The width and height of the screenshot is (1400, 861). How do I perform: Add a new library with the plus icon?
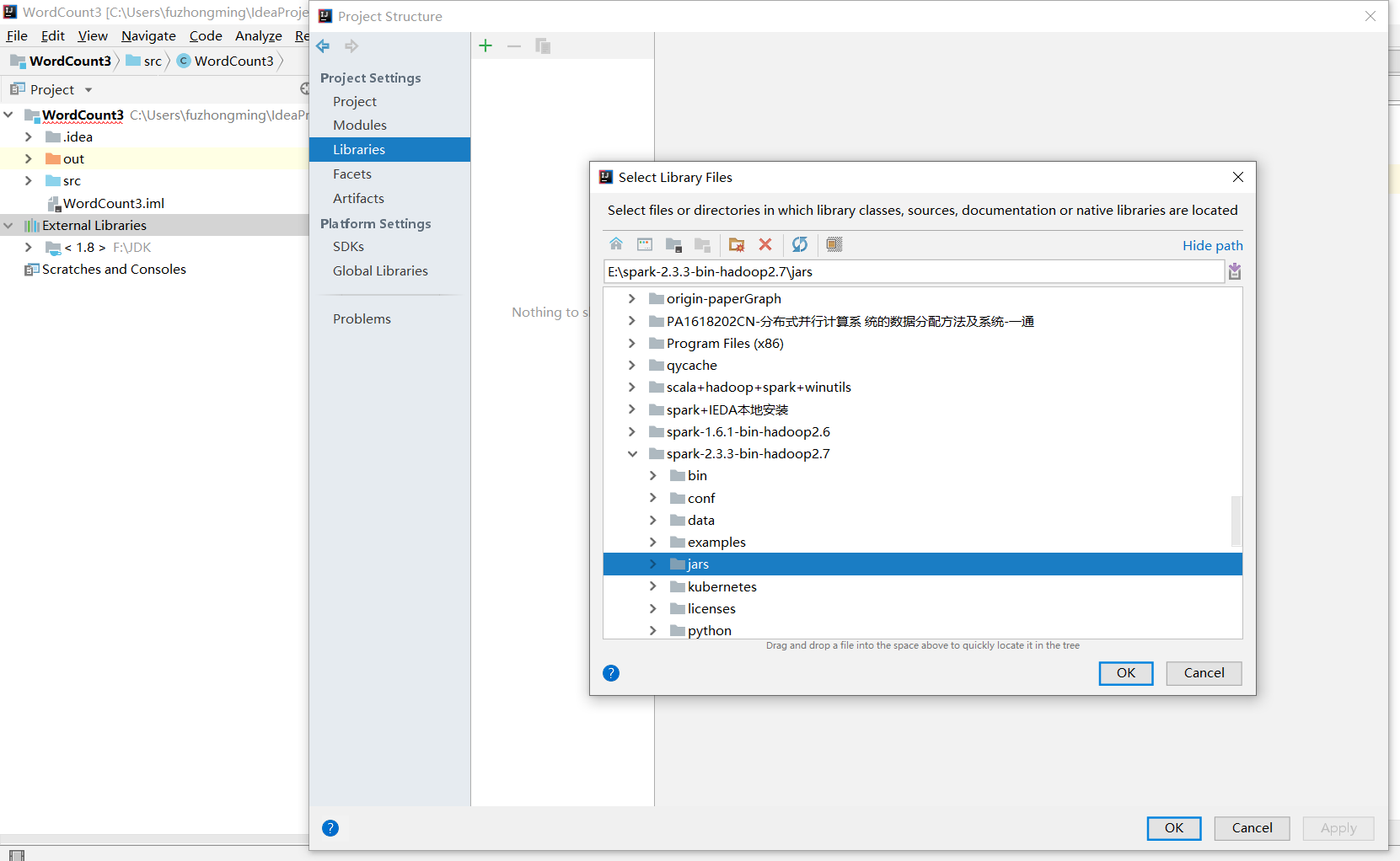(x=485, y=45)
